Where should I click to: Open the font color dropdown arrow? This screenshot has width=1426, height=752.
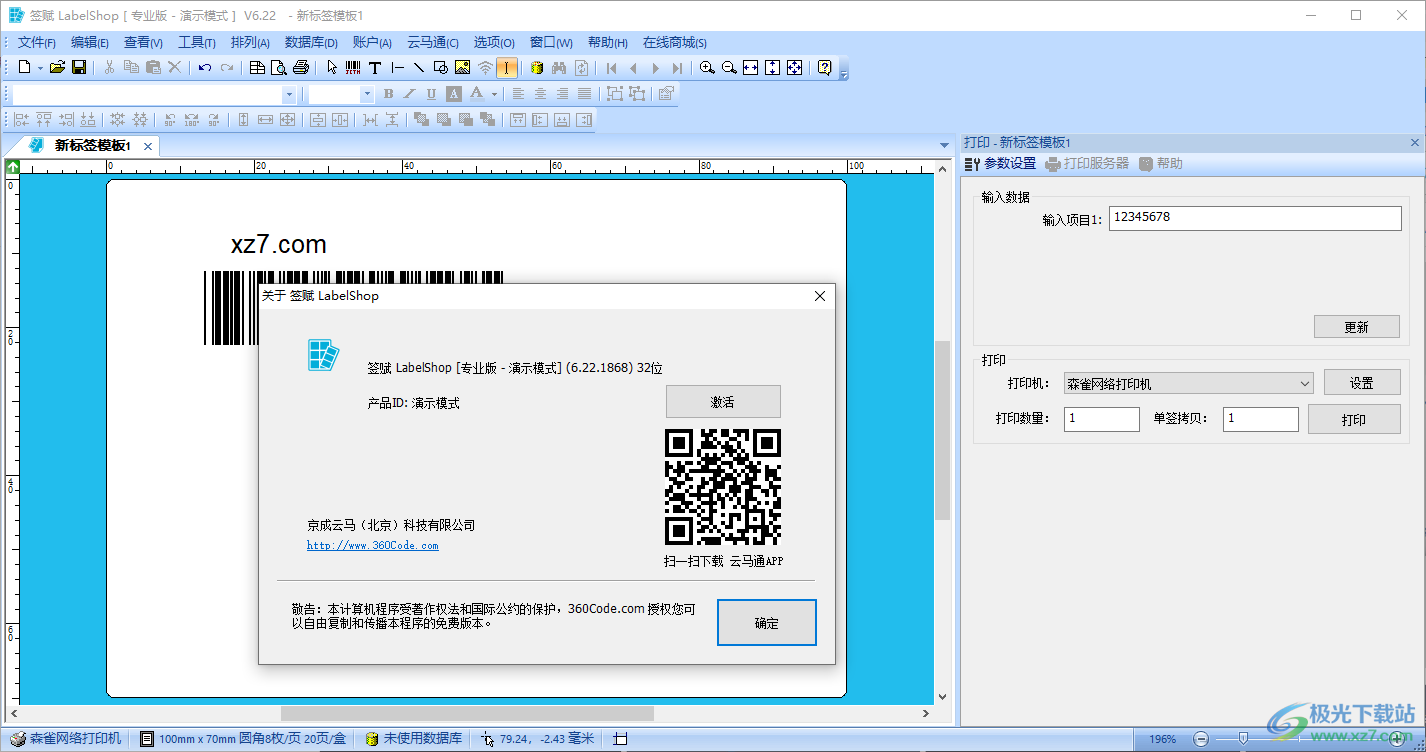(x=494, y=94)
